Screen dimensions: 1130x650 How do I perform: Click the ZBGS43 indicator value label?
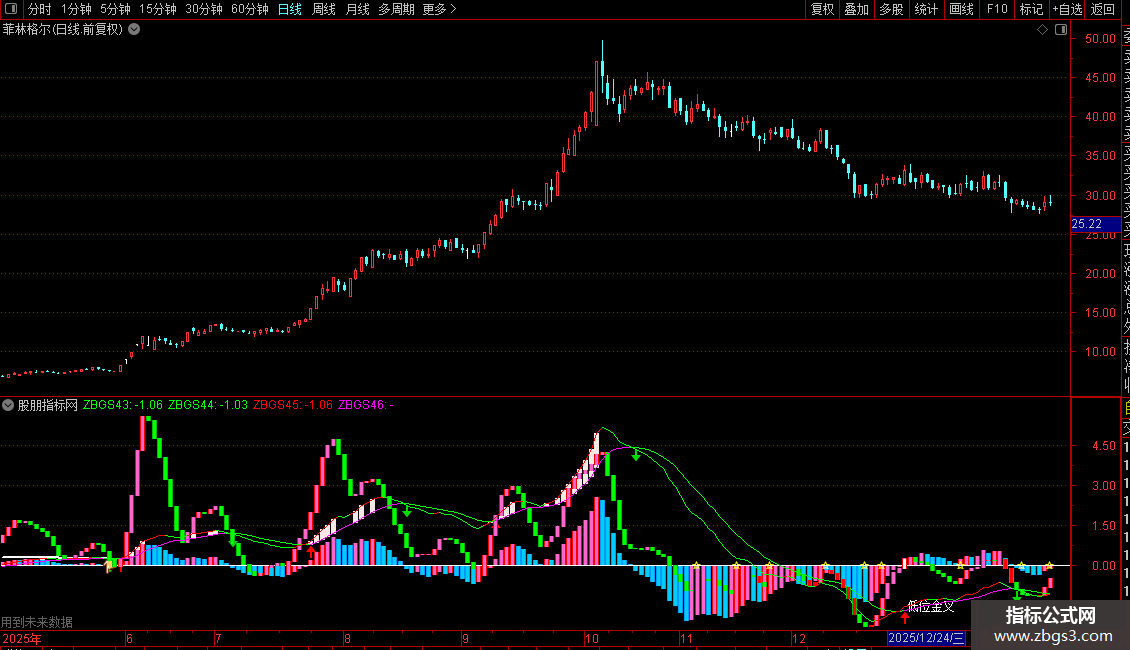click(x=123, y=405)
